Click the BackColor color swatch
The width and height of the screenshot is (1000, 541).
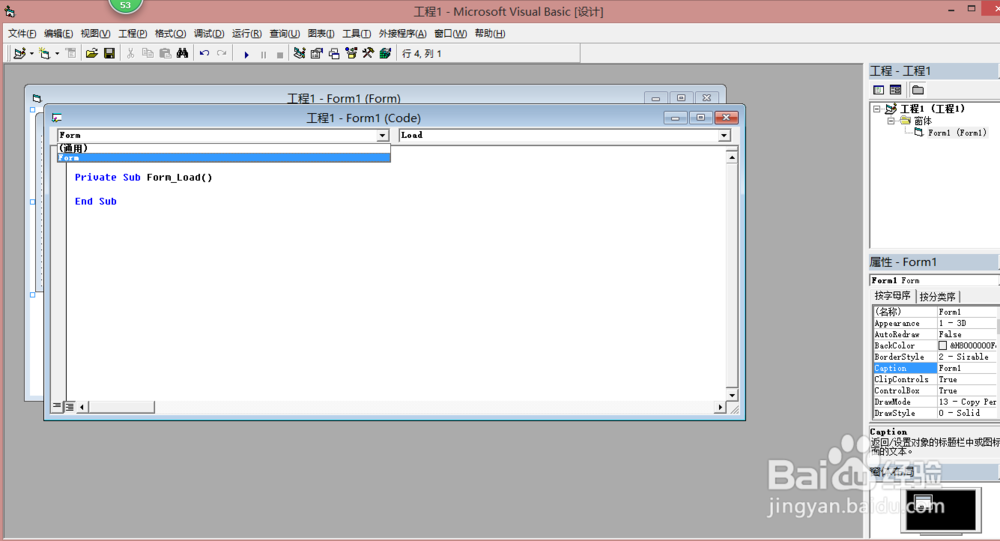[943, 346]
